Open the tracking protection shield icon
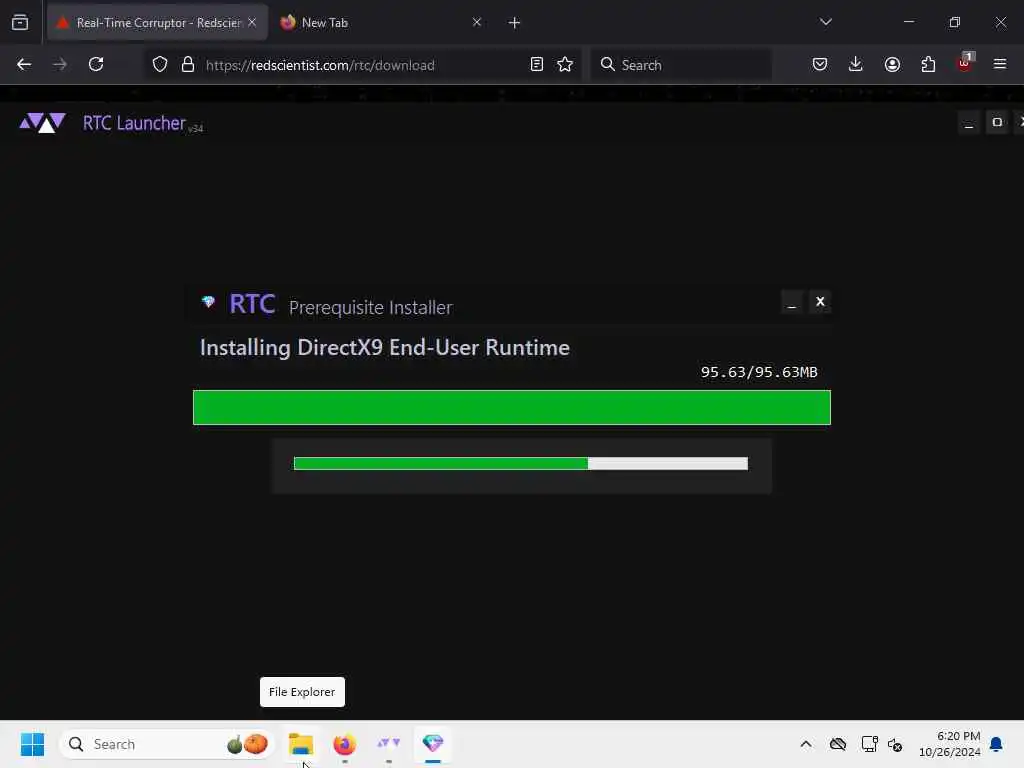The width and height of the screenshot is (1024, 768). 160,65
